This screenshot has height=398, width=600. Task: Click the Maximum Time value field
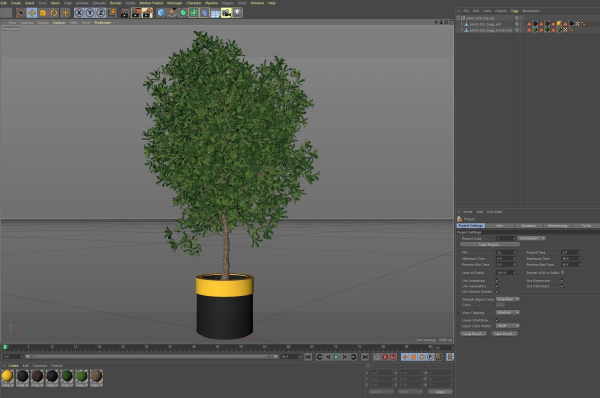571,259
